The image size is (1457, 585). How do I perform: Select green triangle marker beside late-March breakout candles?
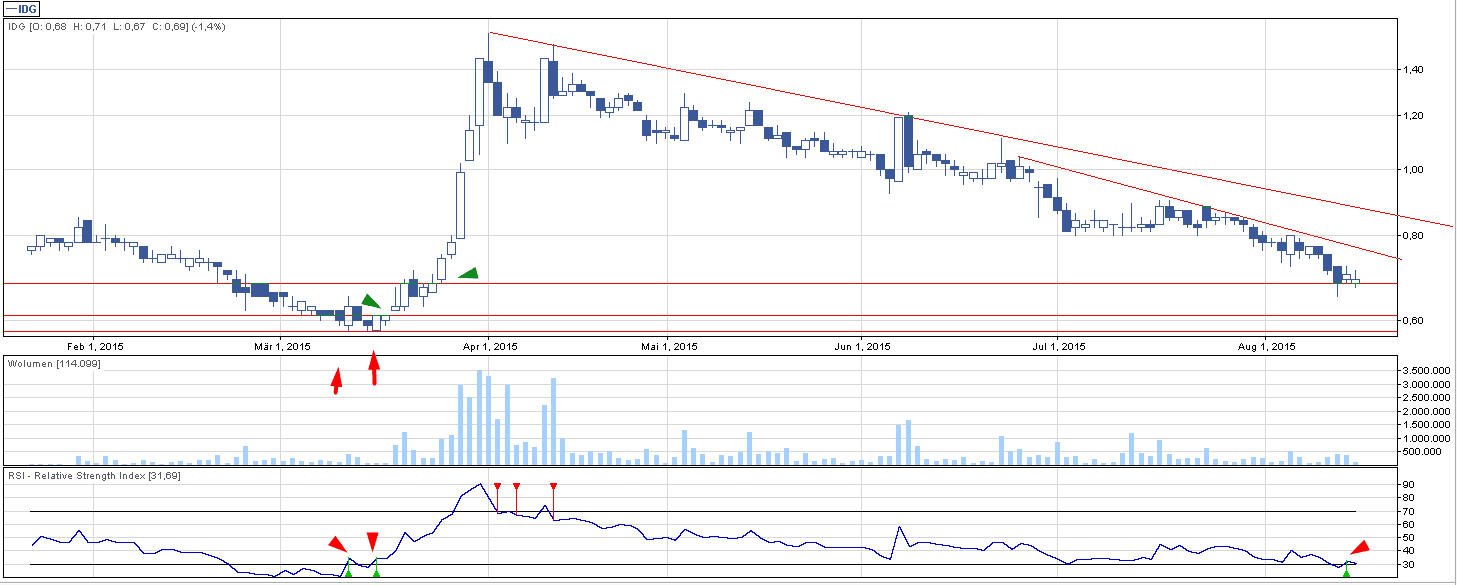click(x=468, y=273)
